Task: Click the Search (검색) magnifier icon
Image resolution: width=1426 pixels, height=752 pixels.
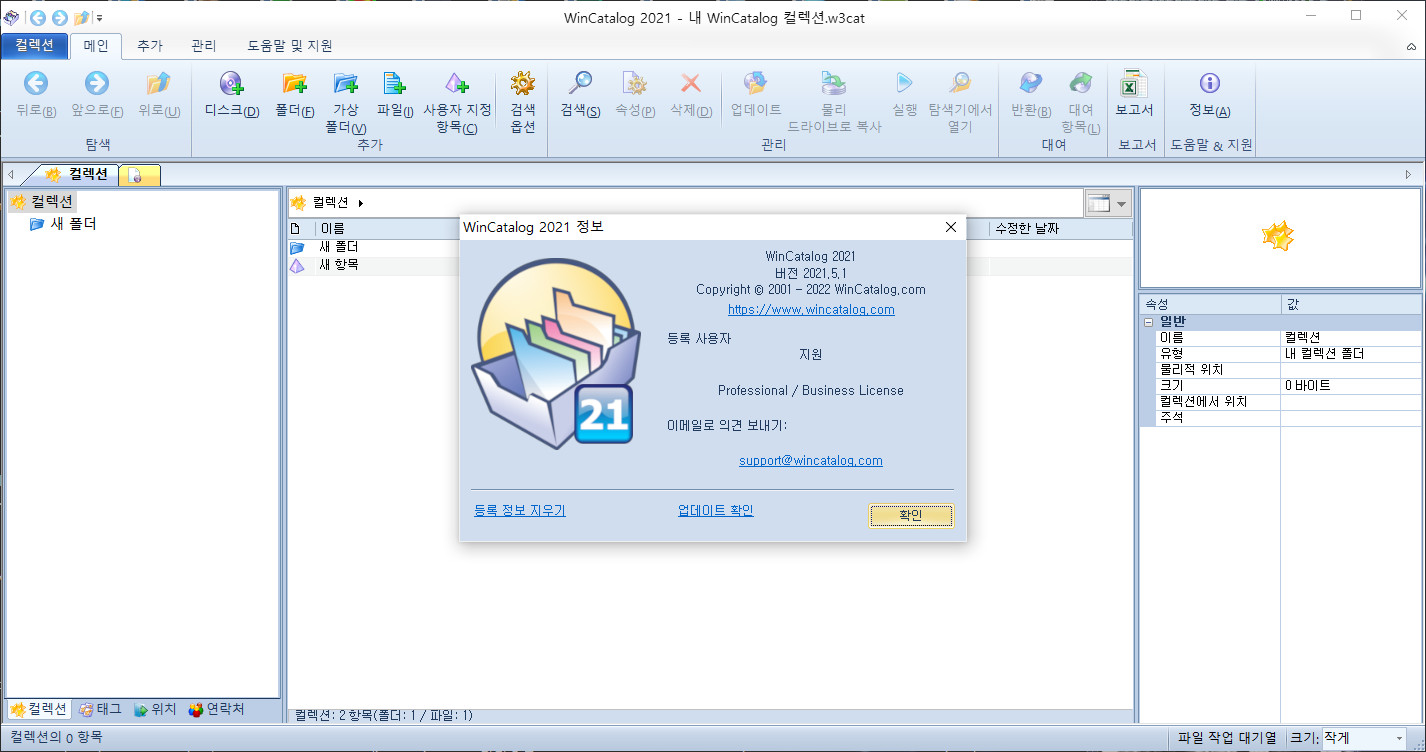Action: point(580,84)
